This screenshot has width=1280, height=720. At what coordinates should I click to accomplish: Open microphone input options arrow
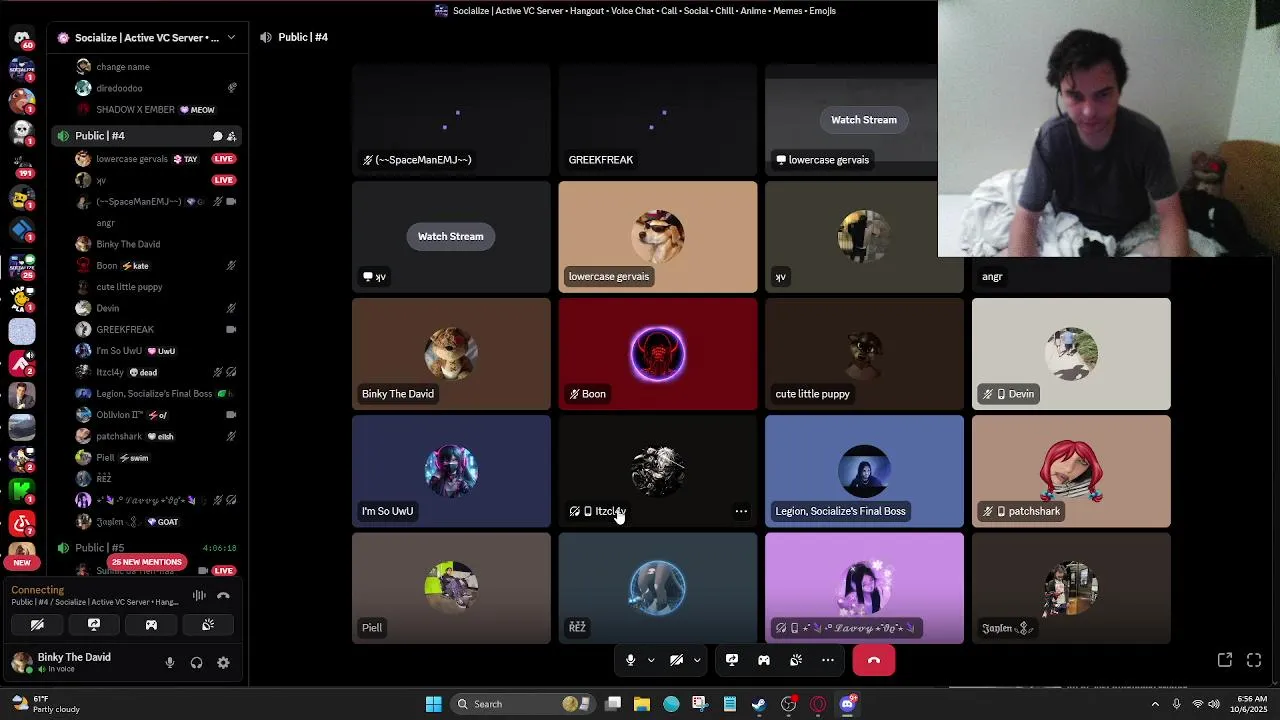coord(650,660)
